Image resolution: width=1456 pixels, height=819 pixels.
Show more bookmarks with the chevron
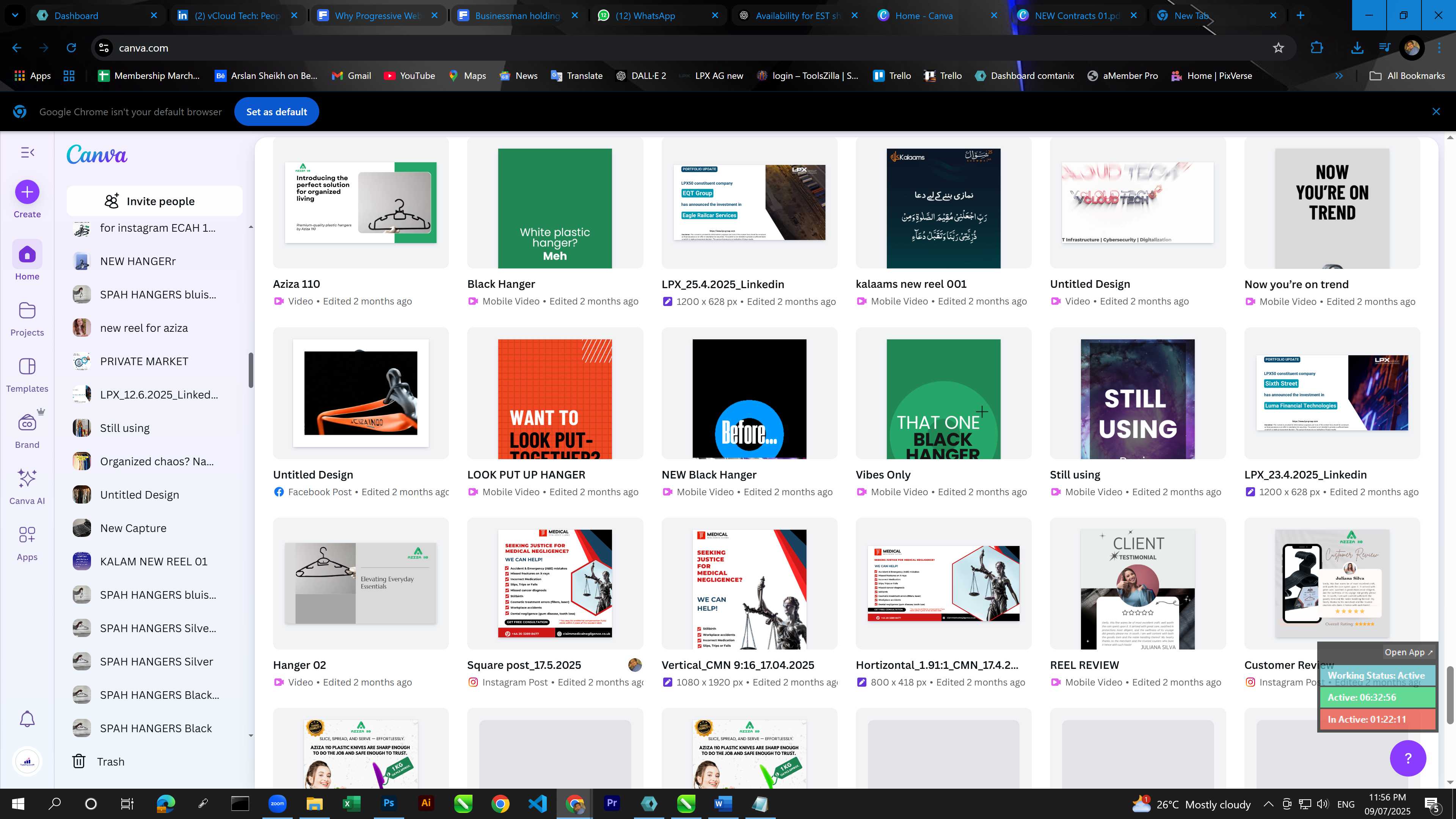click(1339, 76)
